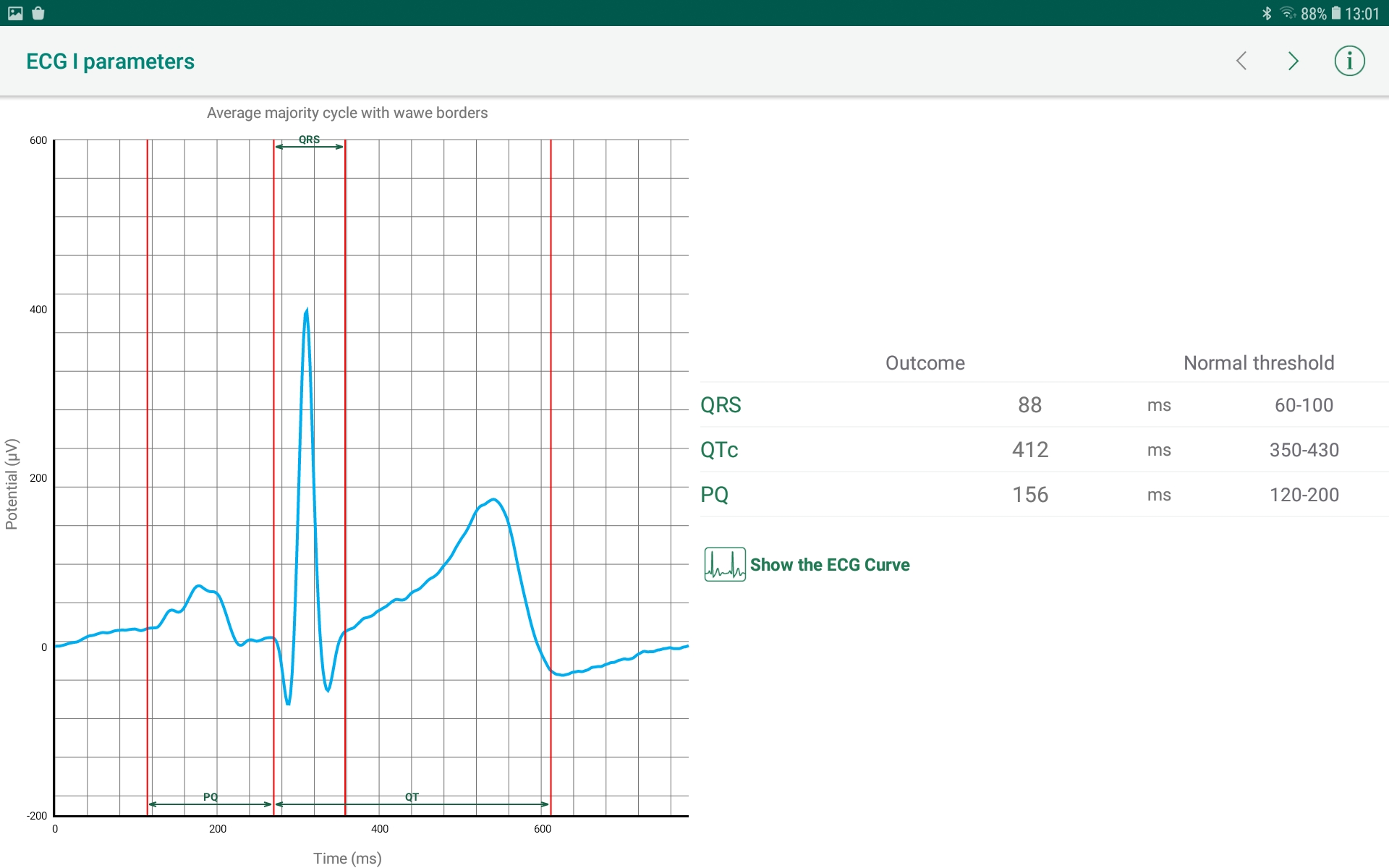Tap the shopping bag notification icon
This screenshot has width=1389, height=868.
point(38,13)
